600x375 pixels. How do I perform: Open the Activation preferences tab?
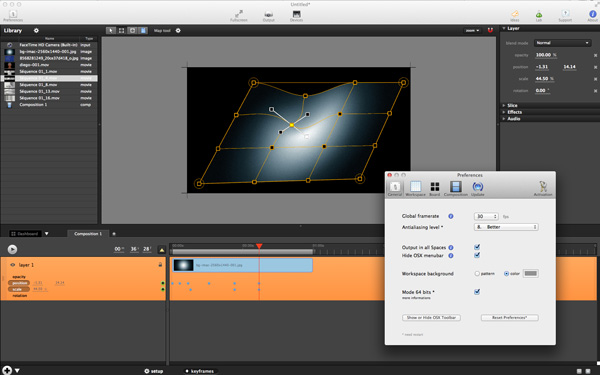coord(543,188)
